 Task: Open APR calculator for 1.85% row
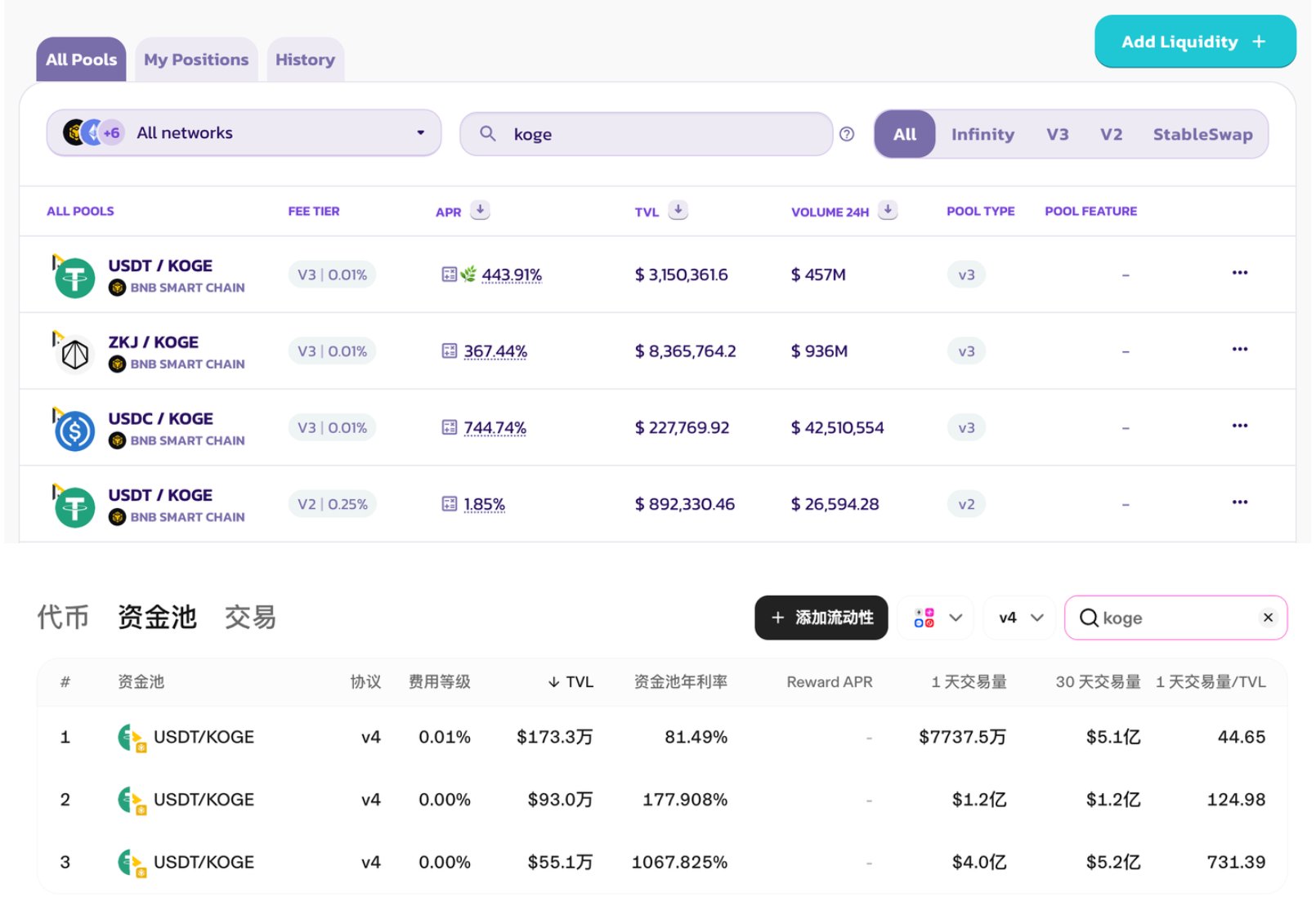point(449,504)
